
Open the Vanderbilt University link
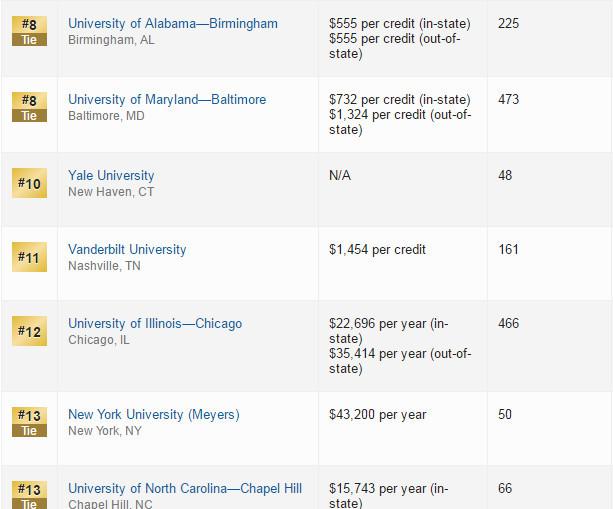(x=127, y=249)
